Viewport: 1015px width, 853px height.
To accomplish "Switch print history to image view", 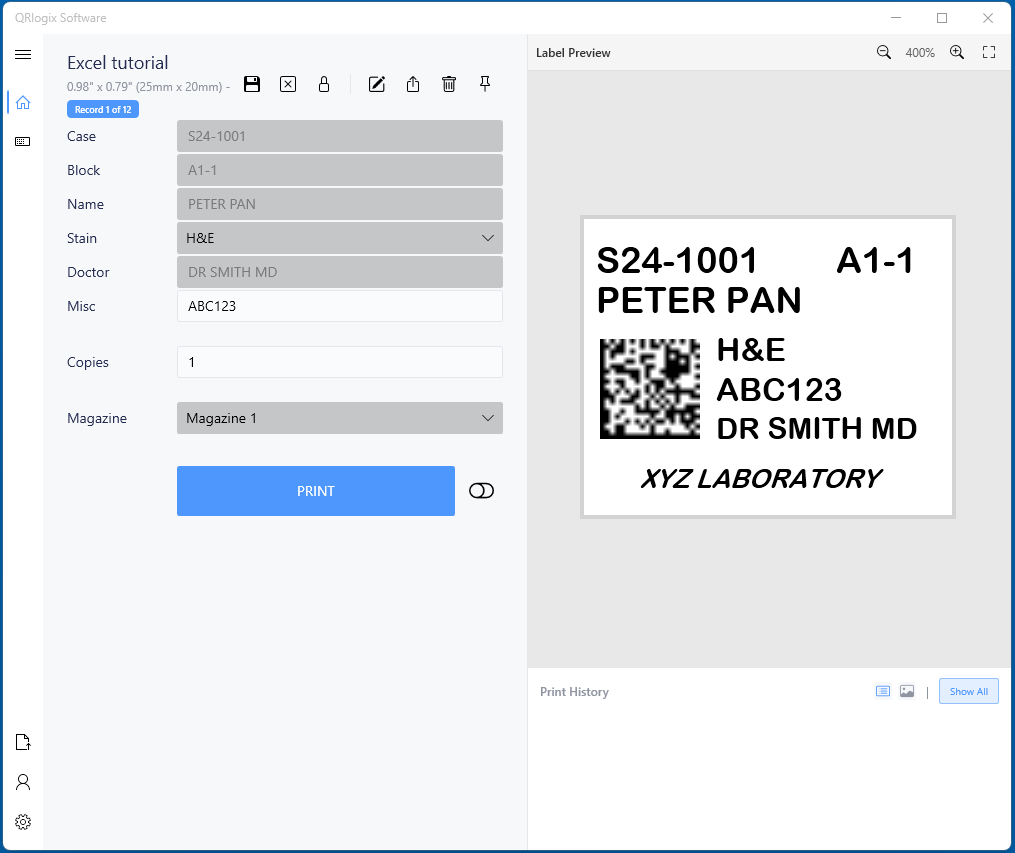I will tap(907, 691).
